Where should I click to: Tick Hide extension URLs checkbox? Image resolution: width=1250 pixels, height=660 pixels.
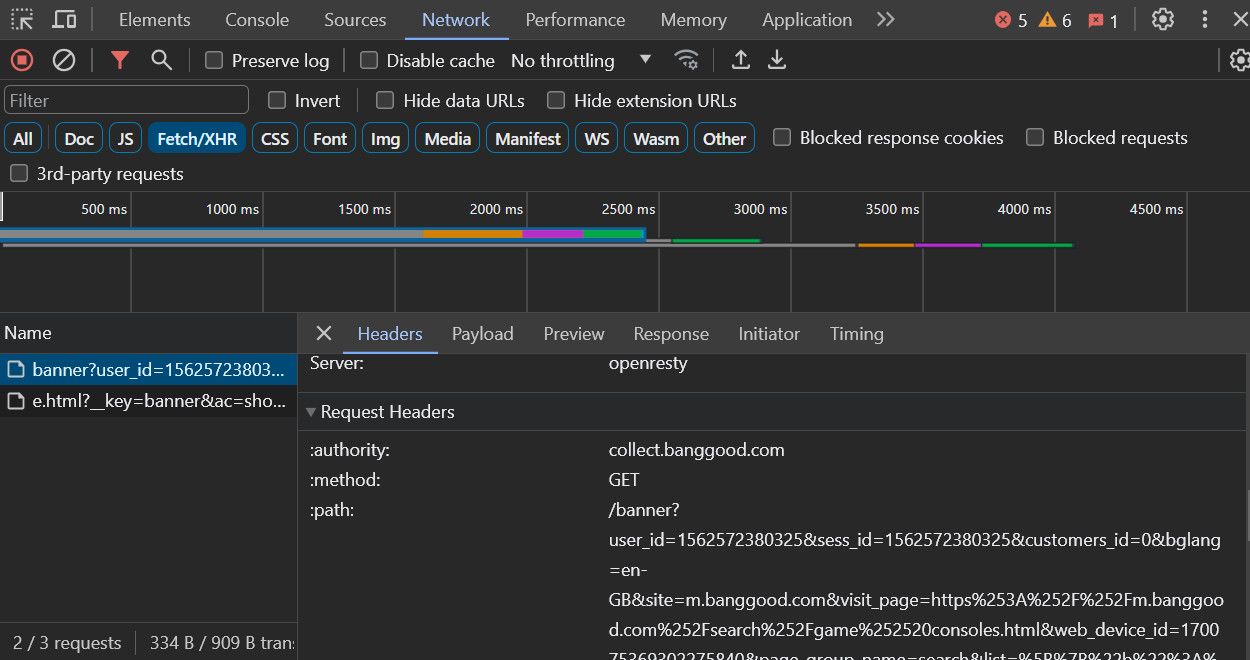tap(556, 100)
